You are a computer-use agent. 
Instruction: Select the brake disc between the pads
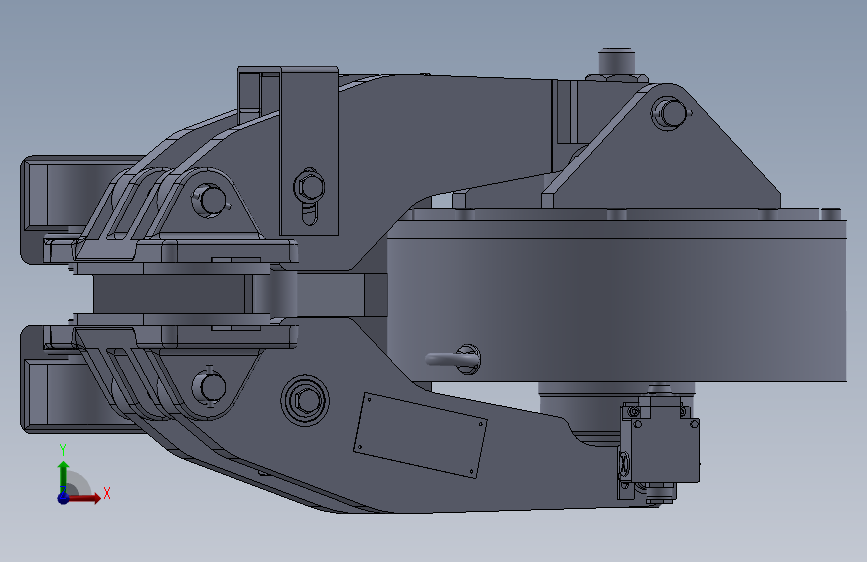(x=169, y=294)
